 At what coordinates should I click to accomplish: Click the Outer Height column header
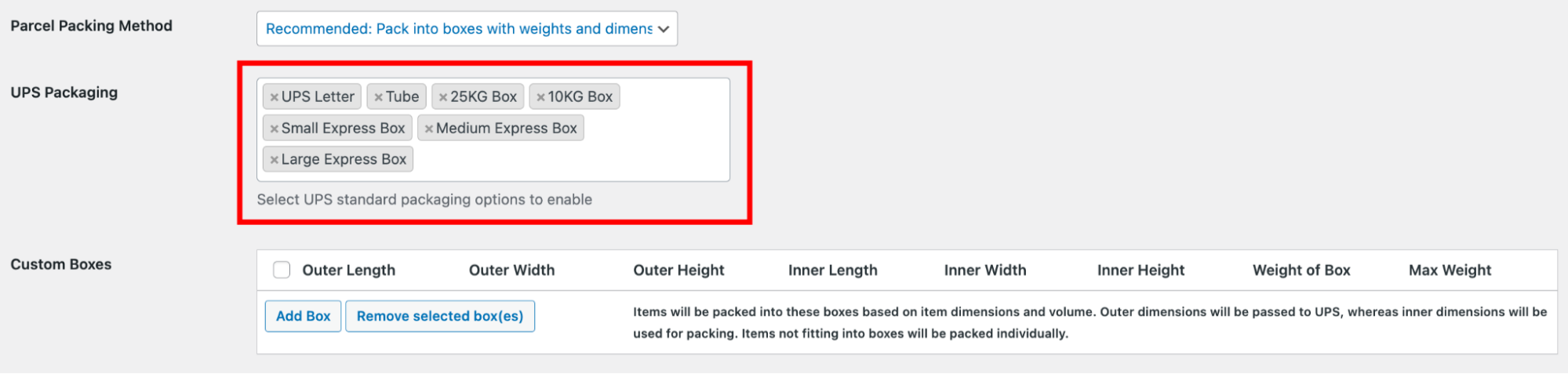[678, 271]
